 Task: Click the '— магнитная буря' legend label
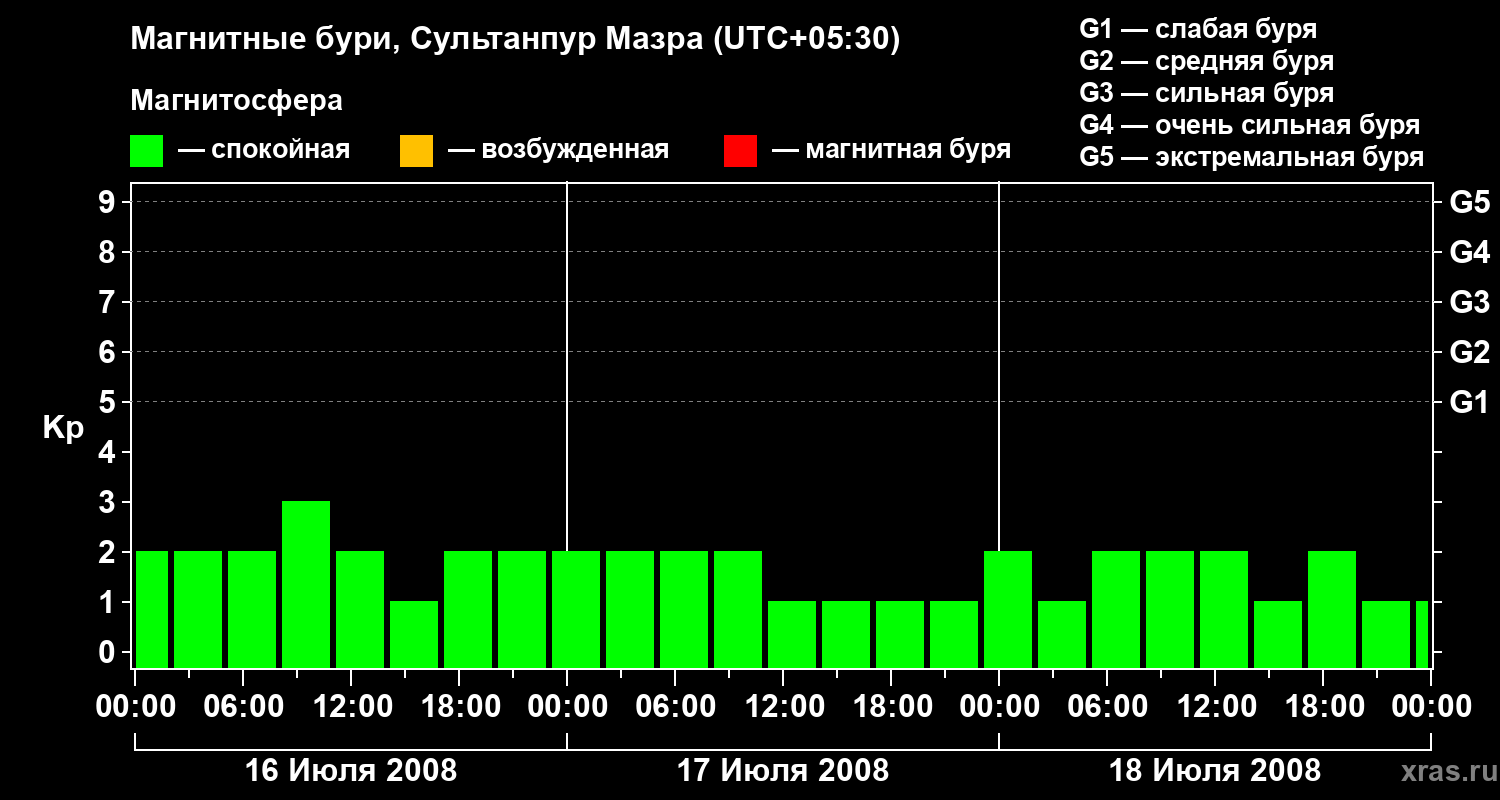[891, 150]
